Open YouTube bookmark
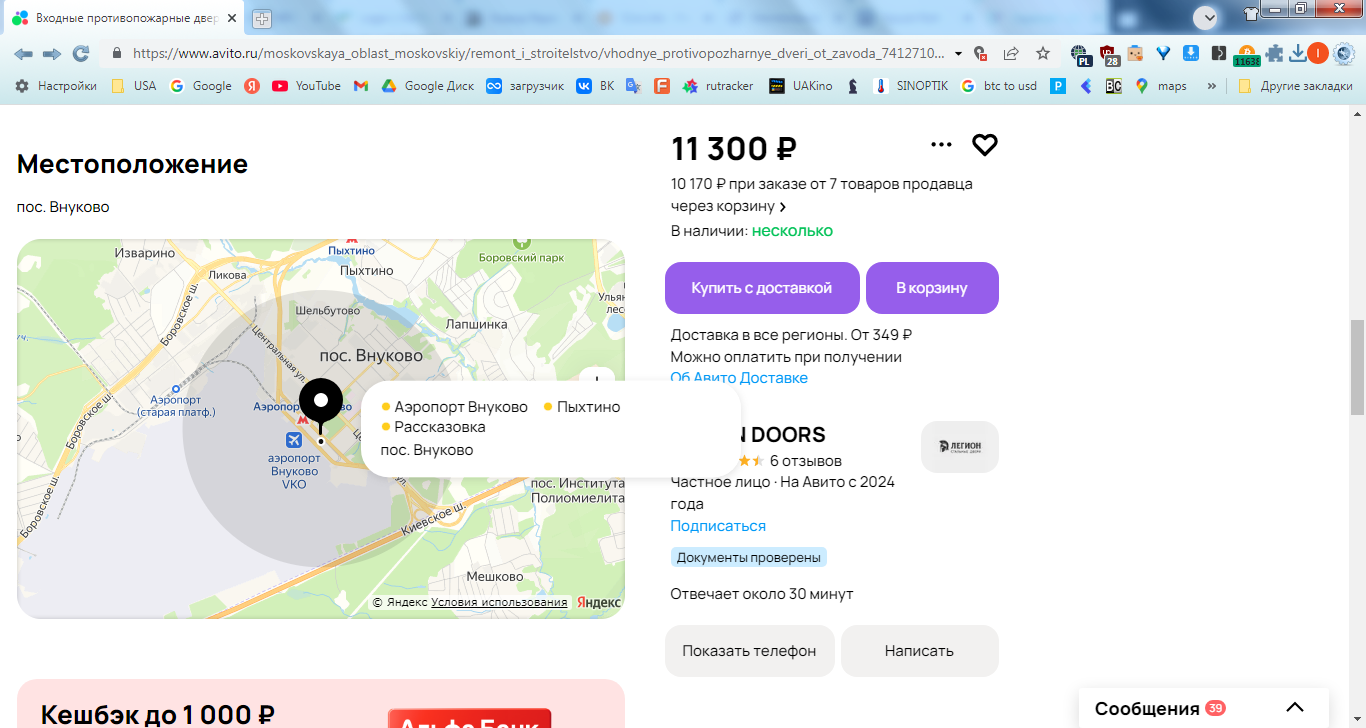This screenshot has height=728, width=1366. point(307,86)
